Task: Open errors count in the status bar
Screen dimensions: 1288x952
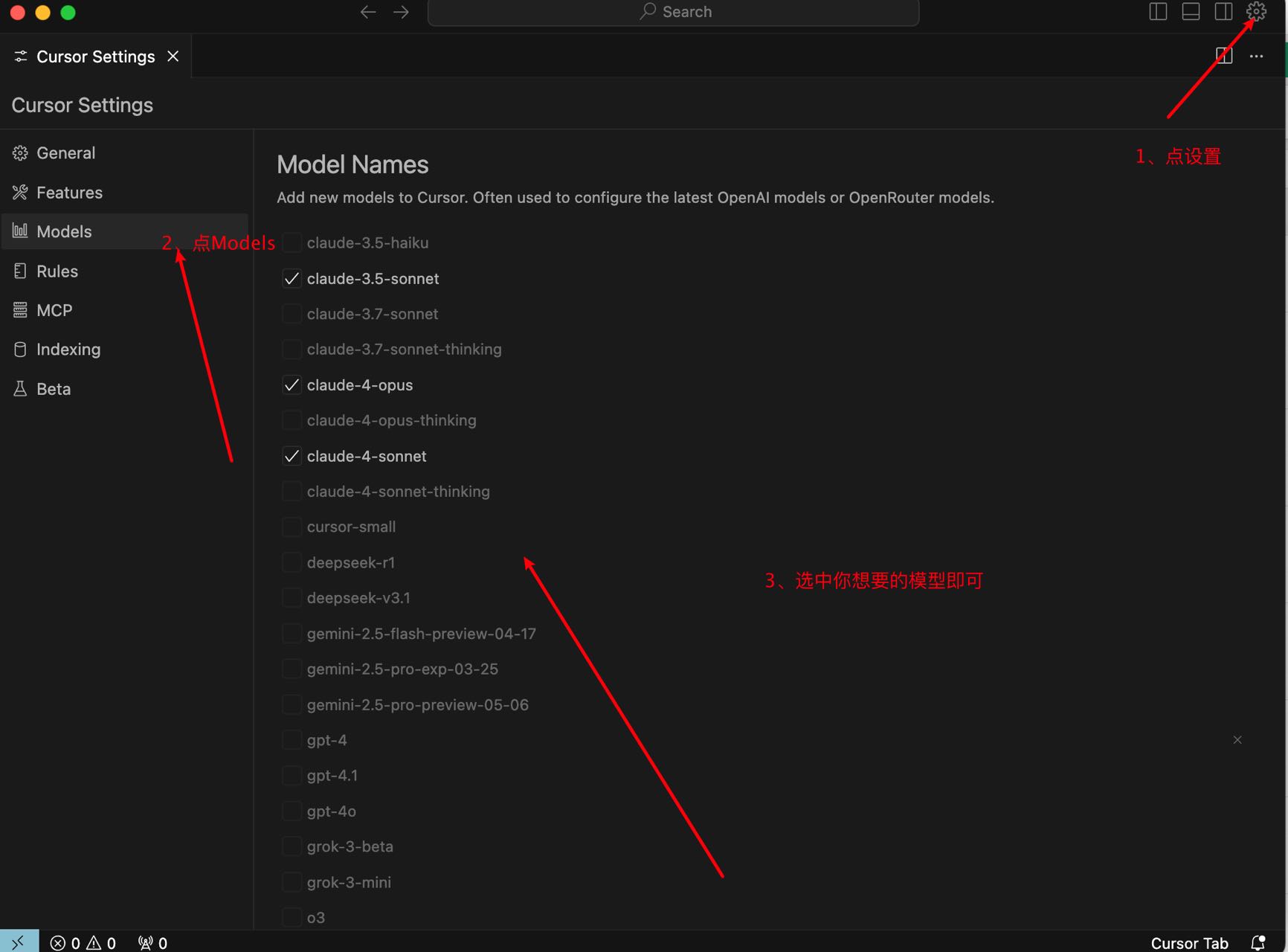Action: pos(65,943)
